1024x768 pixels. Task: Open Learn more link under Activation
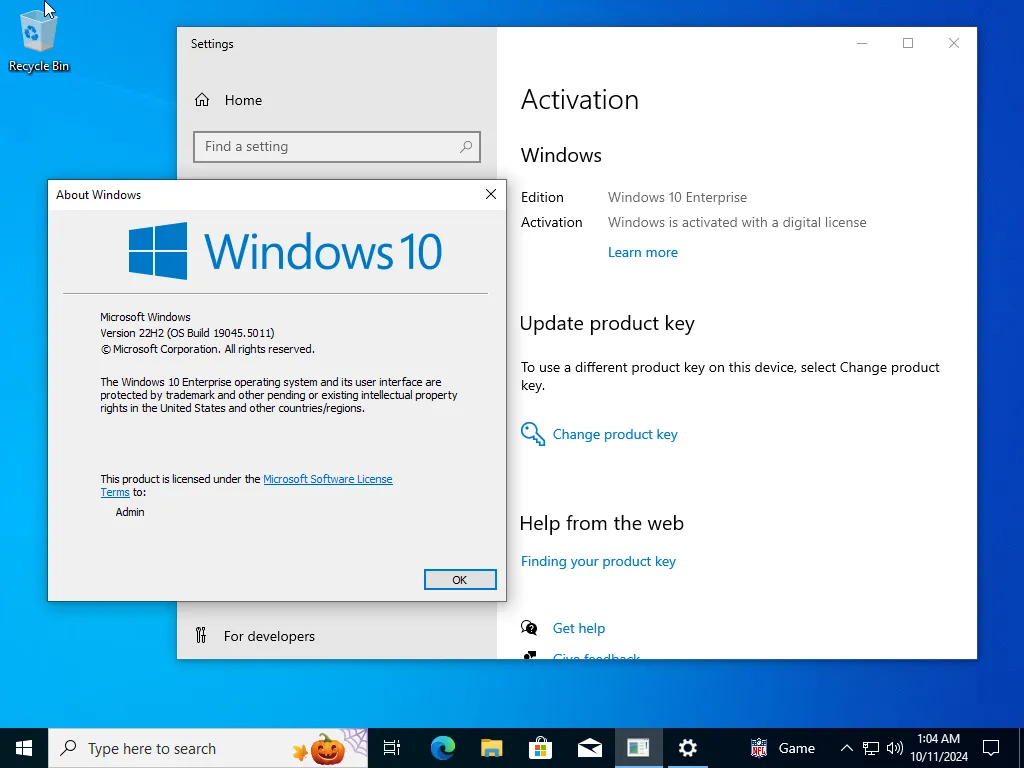click(x=643, y=252)
